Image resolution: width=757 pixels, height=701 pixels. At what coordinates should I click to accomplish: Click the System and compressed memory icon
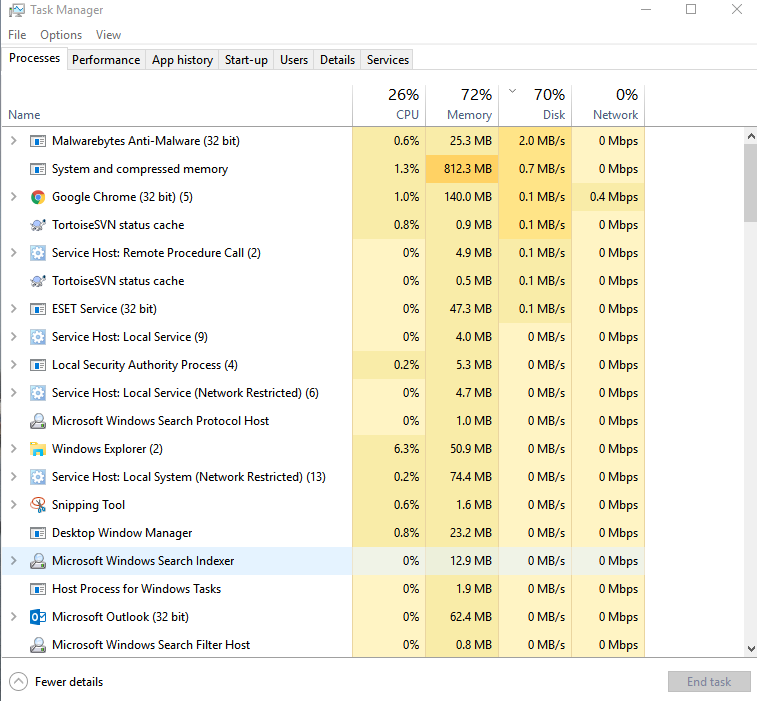(x=38, y=169)
